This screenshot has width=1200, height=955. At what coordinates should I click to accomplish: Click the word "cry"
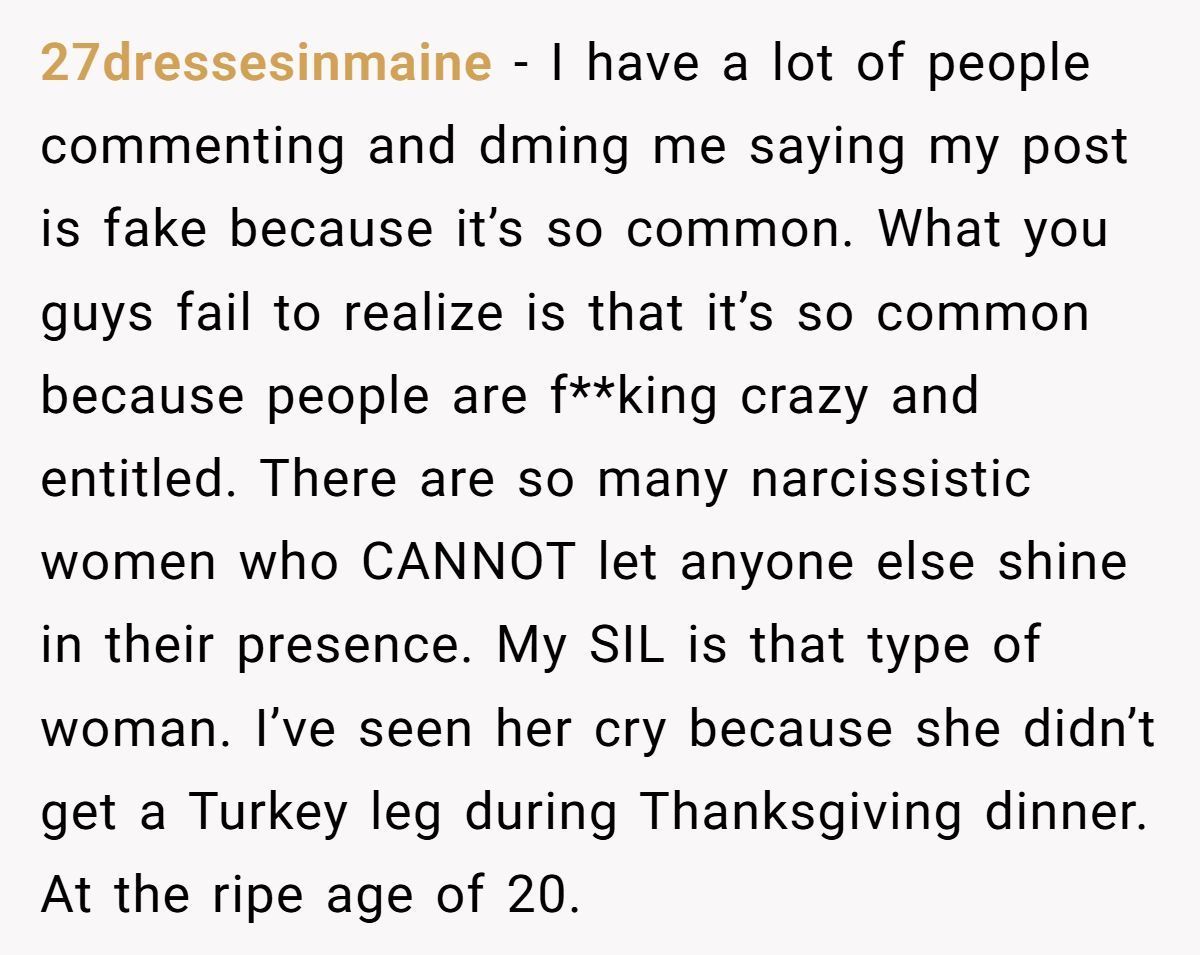630,729
